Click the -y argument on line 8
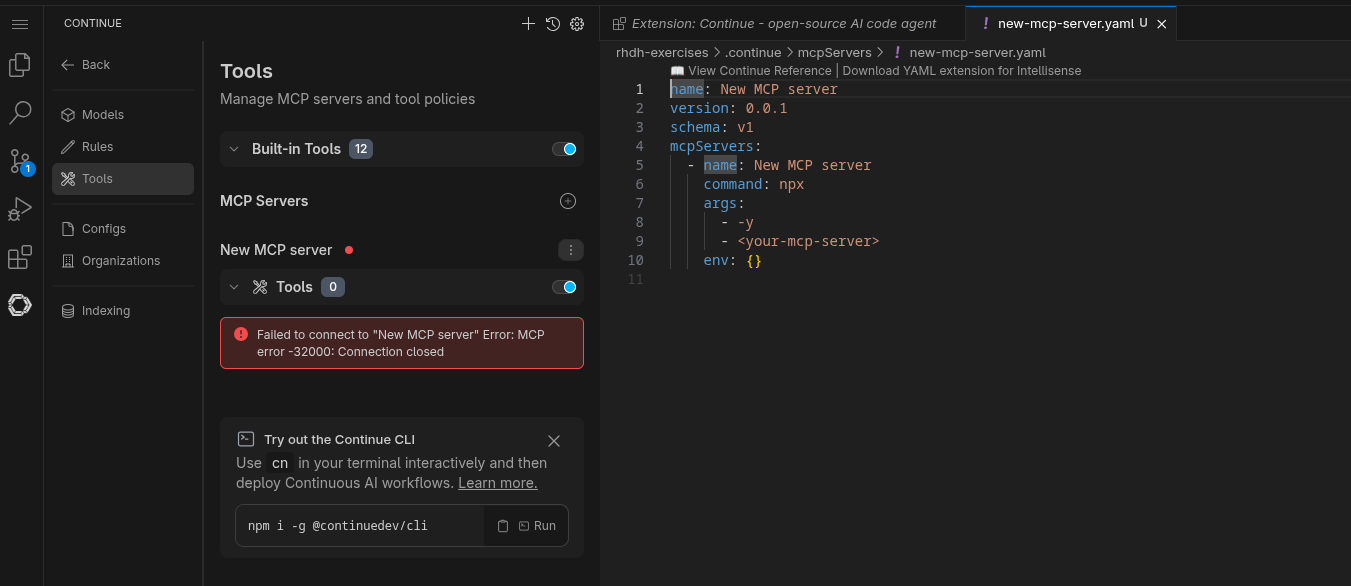The height and width of the screenshot is (586, 1351). point(745,222)
